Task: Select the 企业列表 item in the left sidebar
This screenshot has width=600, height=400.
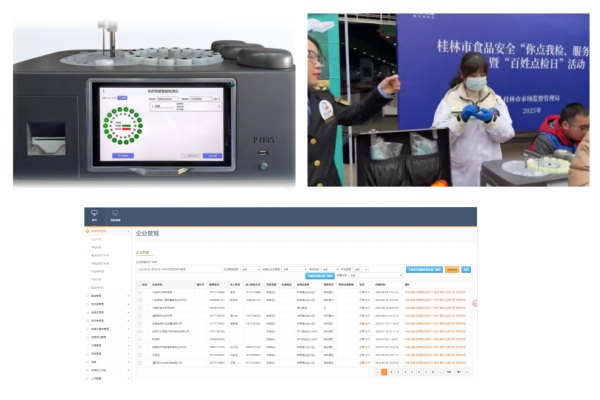Action: 97,239
